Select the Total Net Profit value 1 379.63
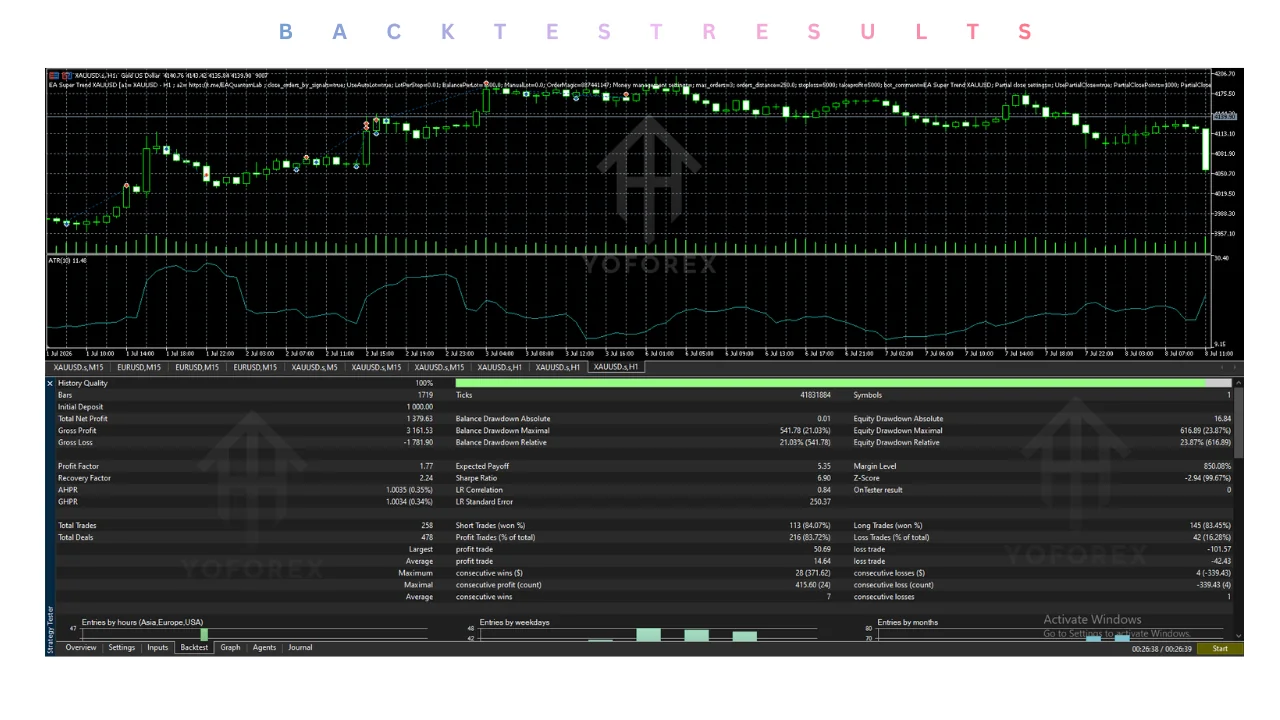The width and height of the screenshot is (1280, 720). 420,419
